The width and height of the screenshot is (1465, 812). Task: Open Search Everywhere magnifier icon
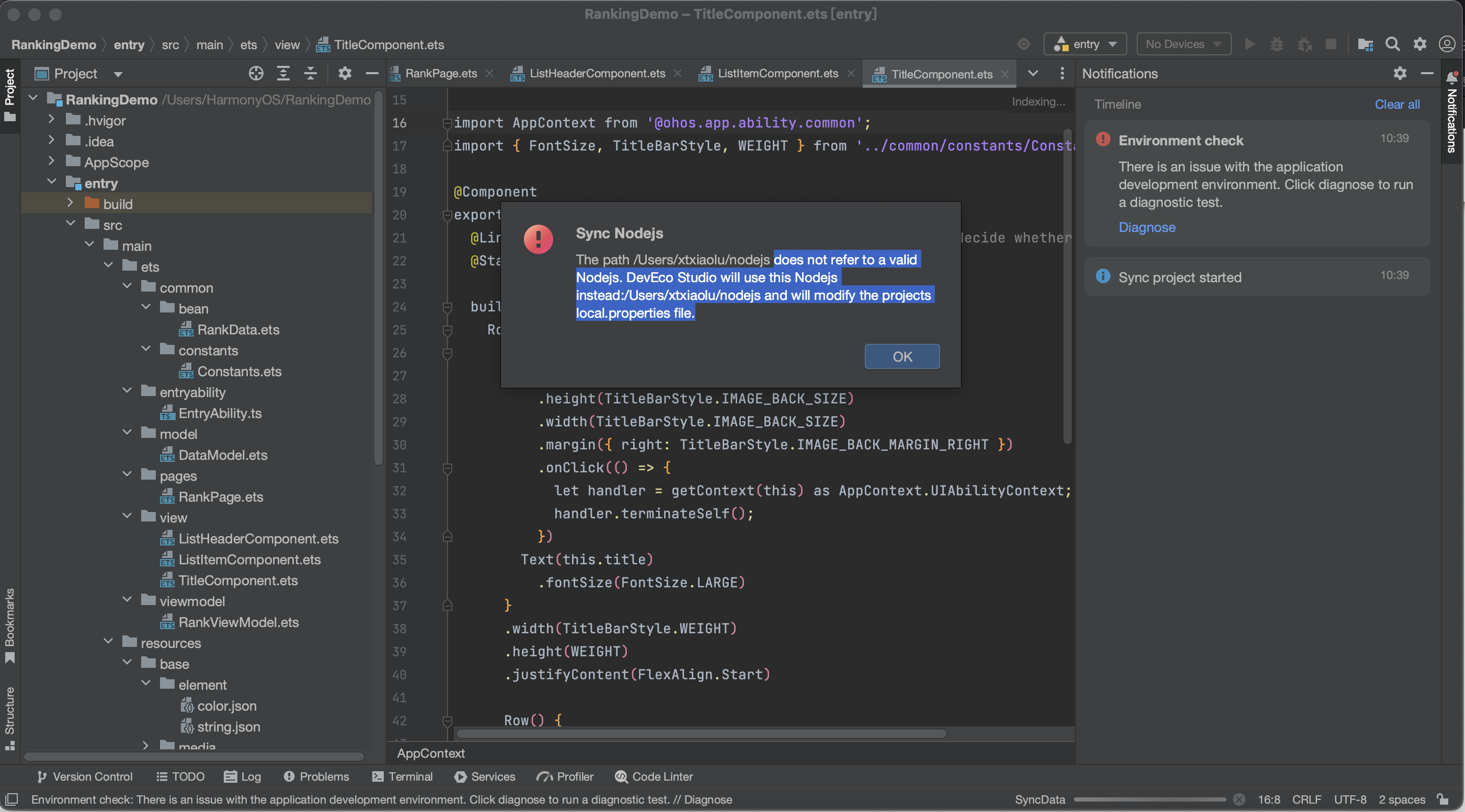click(x=1392, y=44)
